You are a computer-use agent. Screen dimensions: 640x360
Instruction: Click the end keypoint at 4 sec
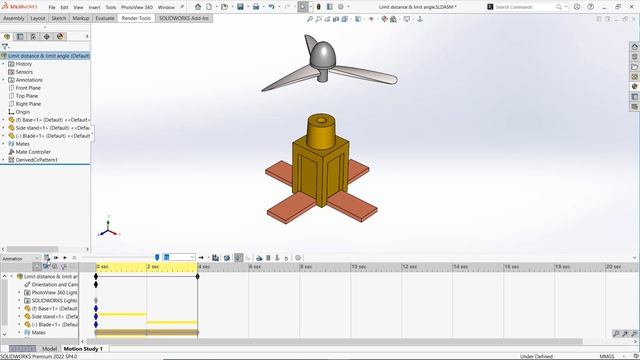click(x=198, y=277)
